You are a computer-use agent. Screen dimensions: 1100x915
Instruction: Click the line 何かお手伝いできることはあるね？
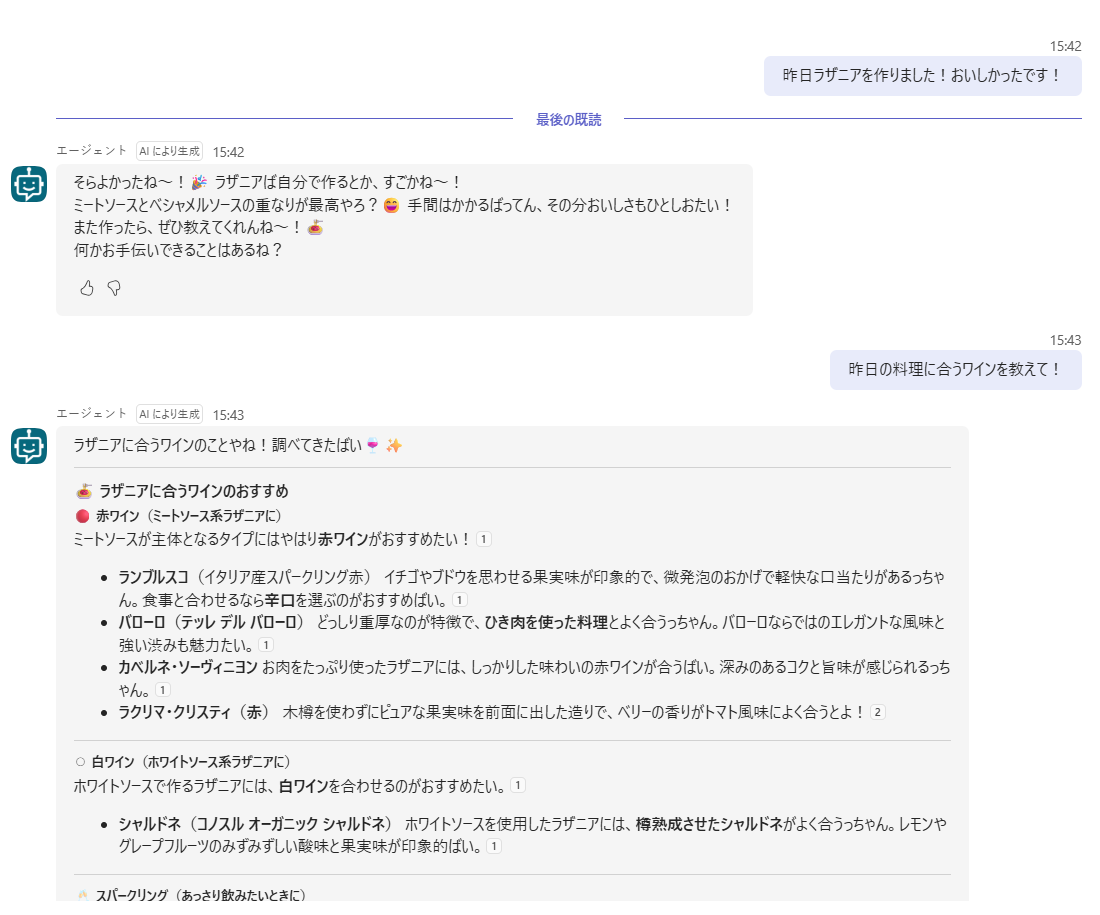point(178,251)
